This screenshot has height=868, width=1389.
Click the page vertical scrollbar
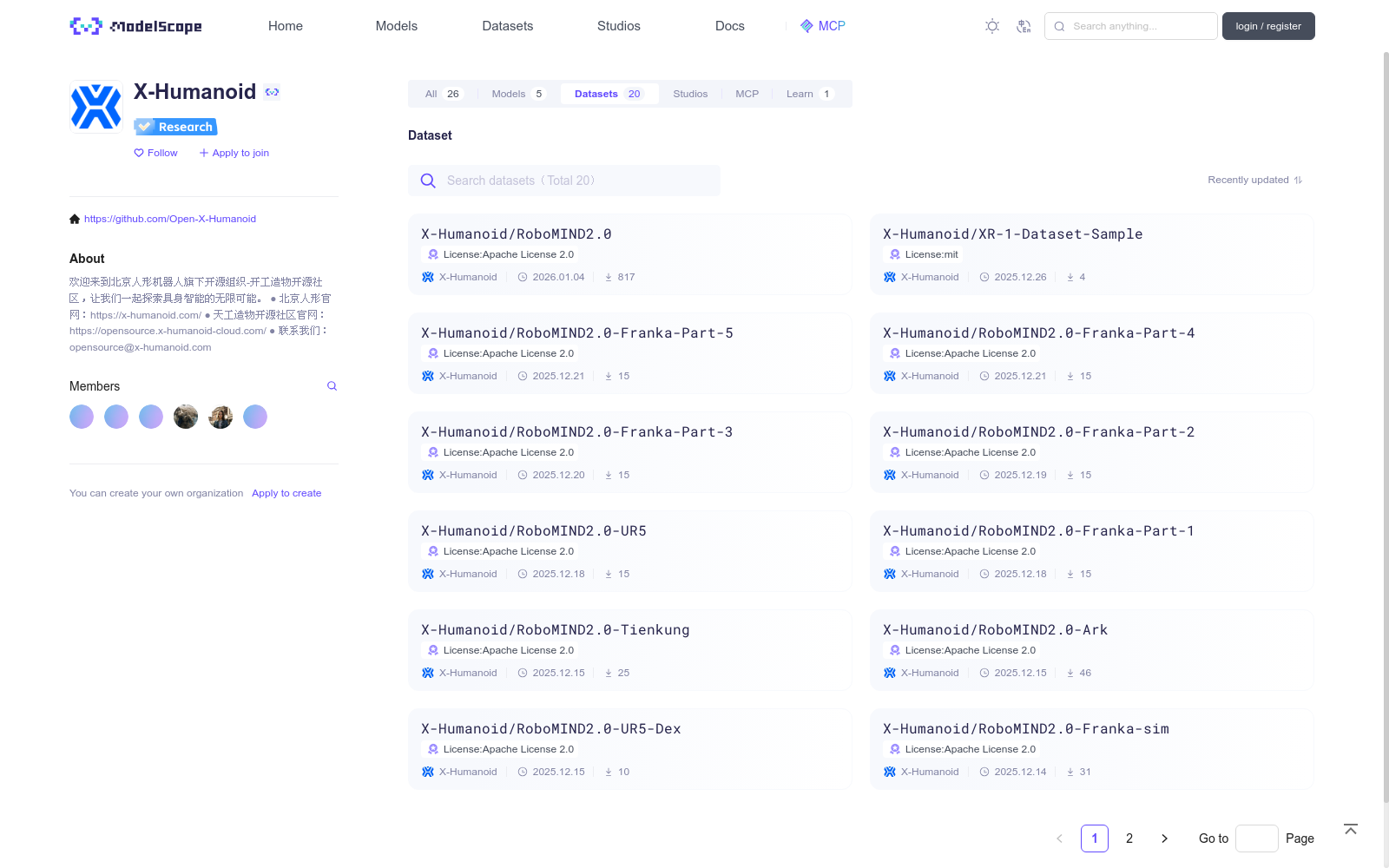point(1386,425)
